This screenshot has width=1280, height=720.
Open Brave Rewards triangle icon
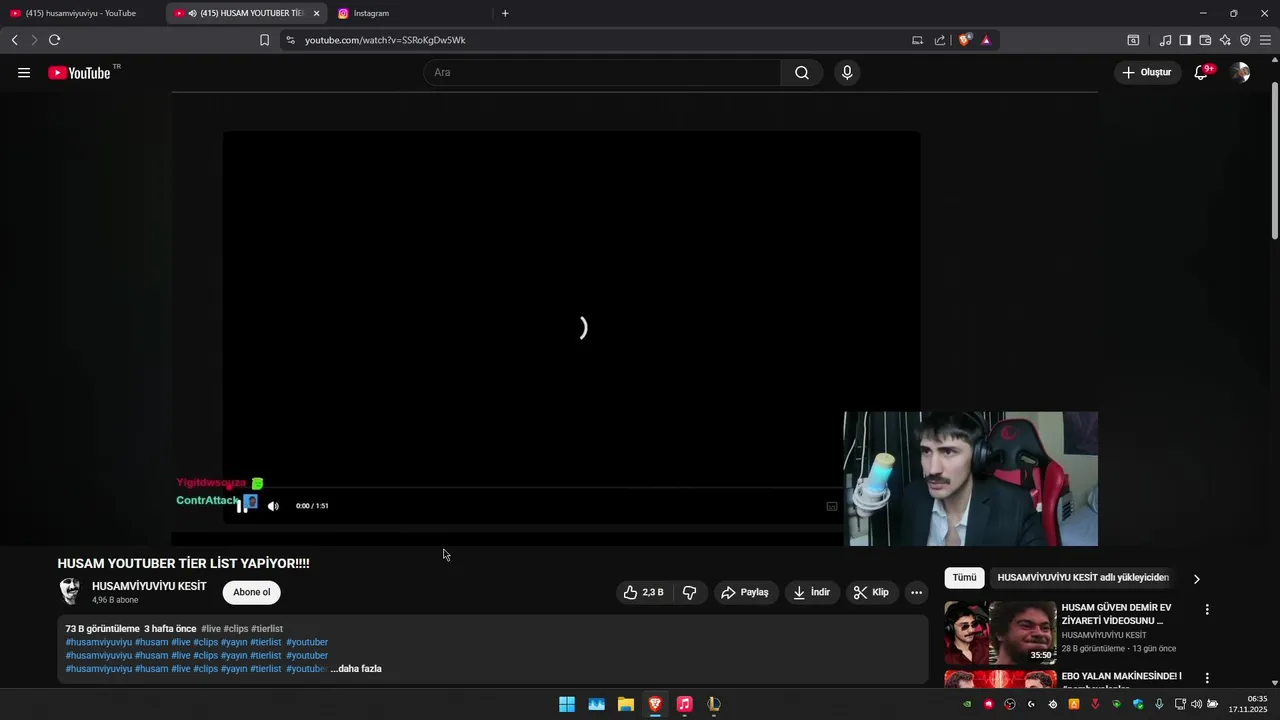[986, 40]
